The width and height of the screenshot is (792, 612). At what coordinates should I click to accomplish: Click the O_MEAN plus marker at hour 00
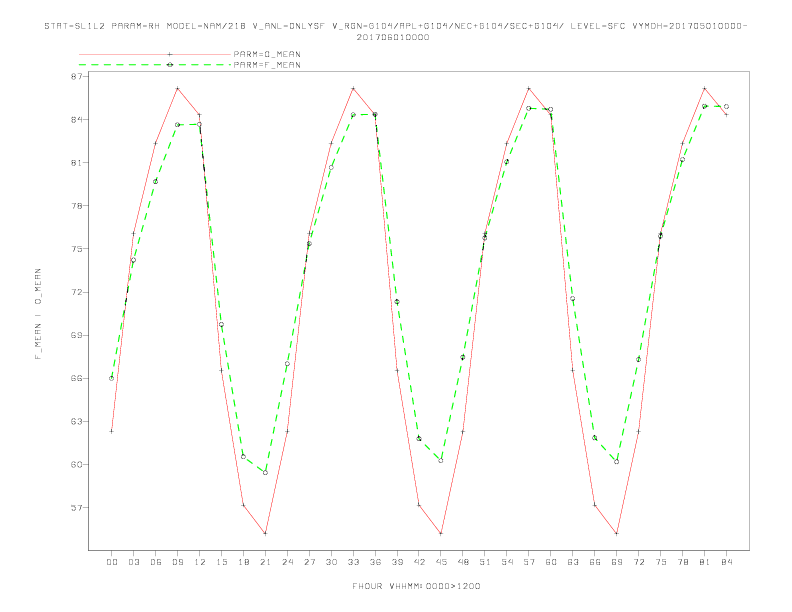tap(112, 431)
